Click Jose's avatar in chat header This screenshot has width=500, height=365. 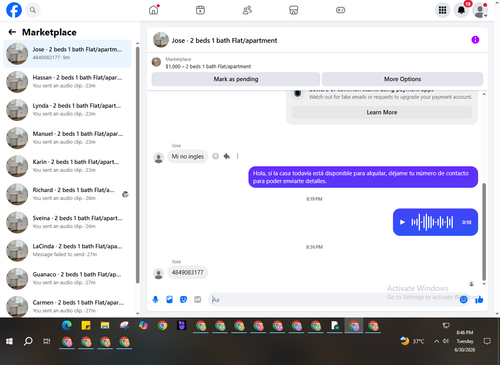[x=161, y=40]
